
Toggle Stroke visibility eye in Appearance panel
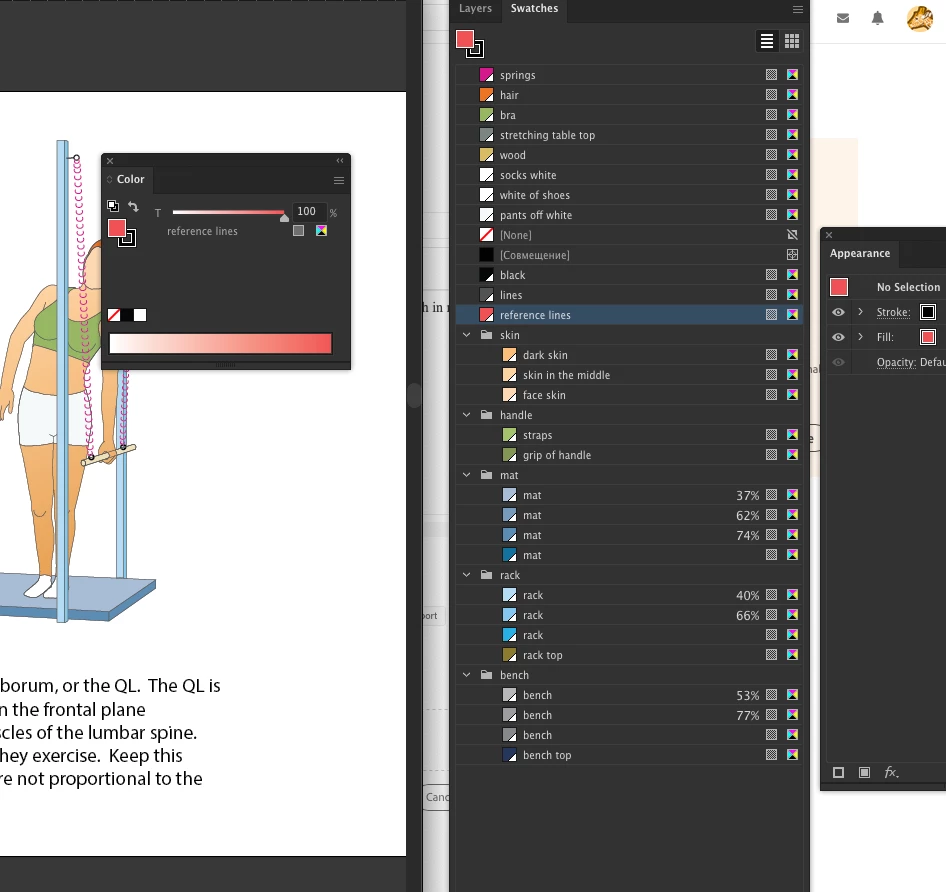tap(839, 312)
